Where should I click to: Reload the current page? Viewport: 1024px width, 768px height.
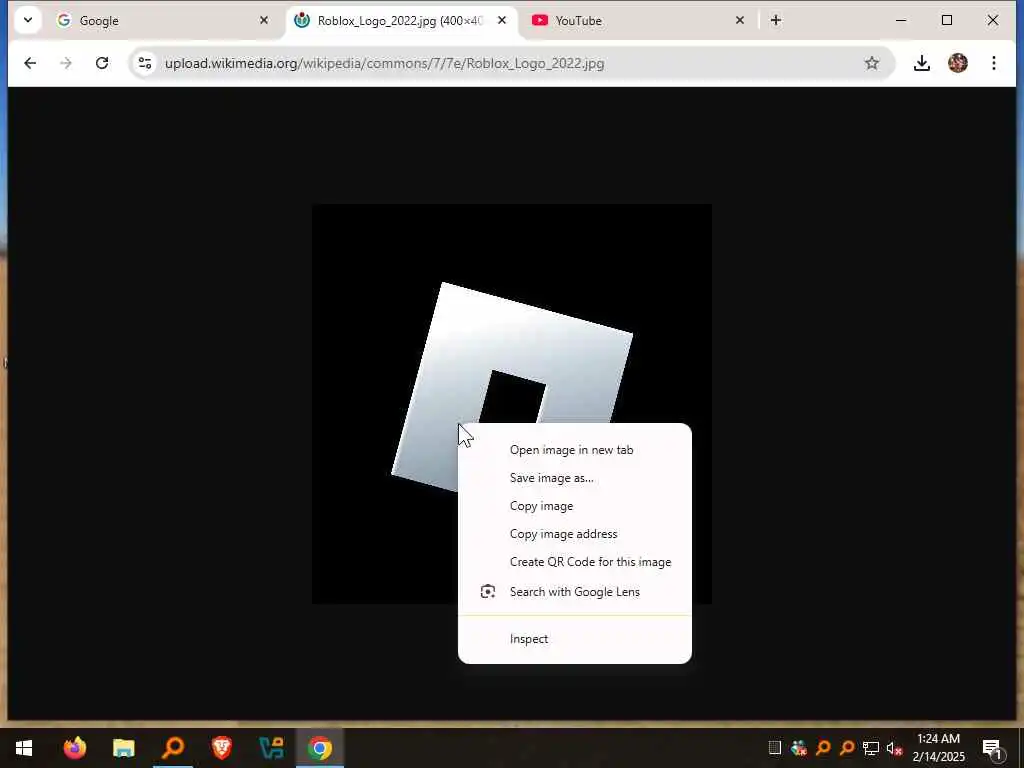click(102, 63)
